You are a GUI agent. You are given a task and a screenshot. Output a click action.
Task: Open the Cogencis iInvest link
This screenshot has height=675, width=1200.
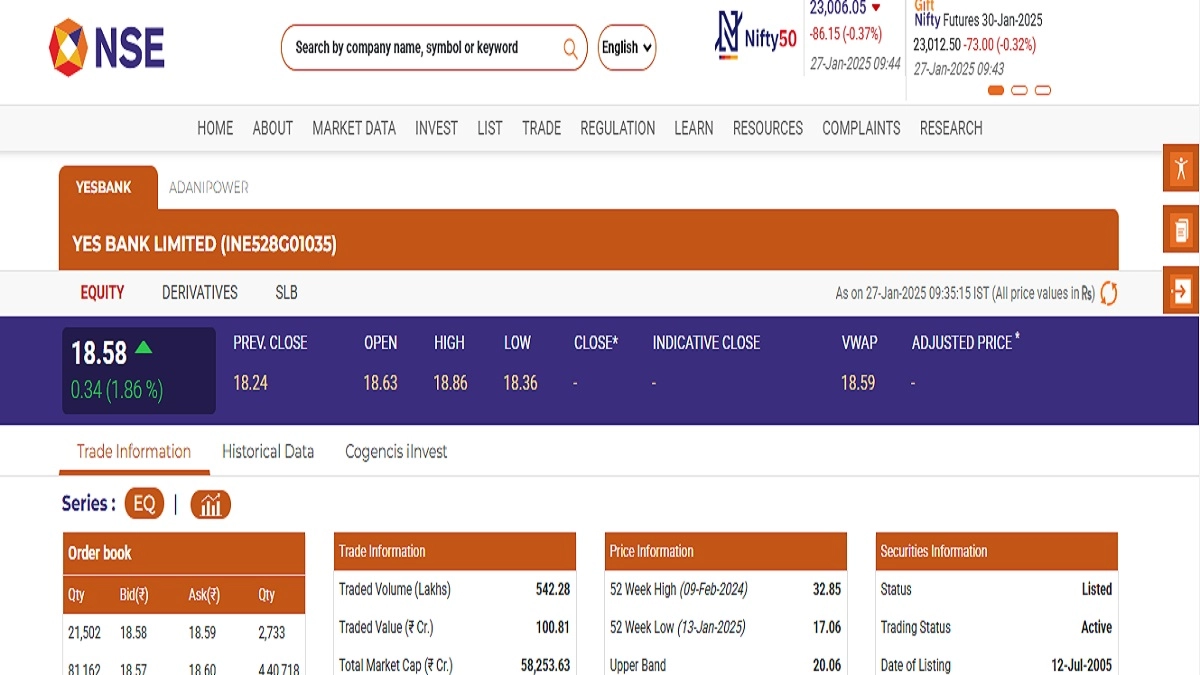[x=396, y=452]
